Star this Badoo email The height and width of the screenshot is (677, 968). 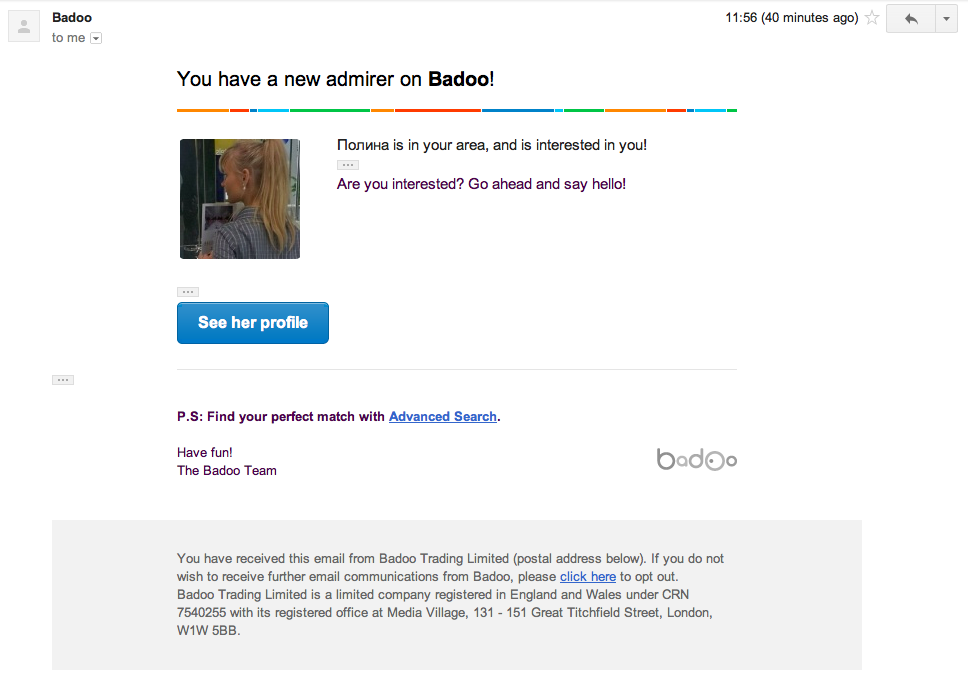[x=872, y=18]
